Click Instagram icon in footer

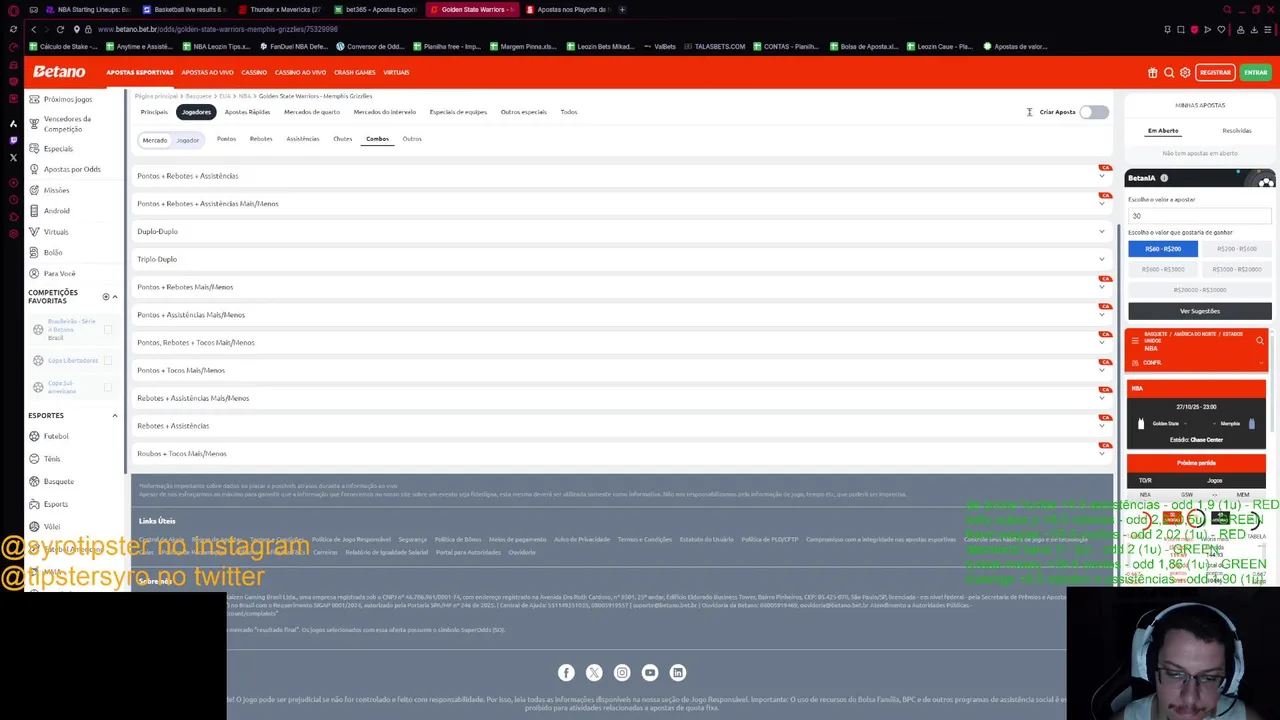pos(622,673)
